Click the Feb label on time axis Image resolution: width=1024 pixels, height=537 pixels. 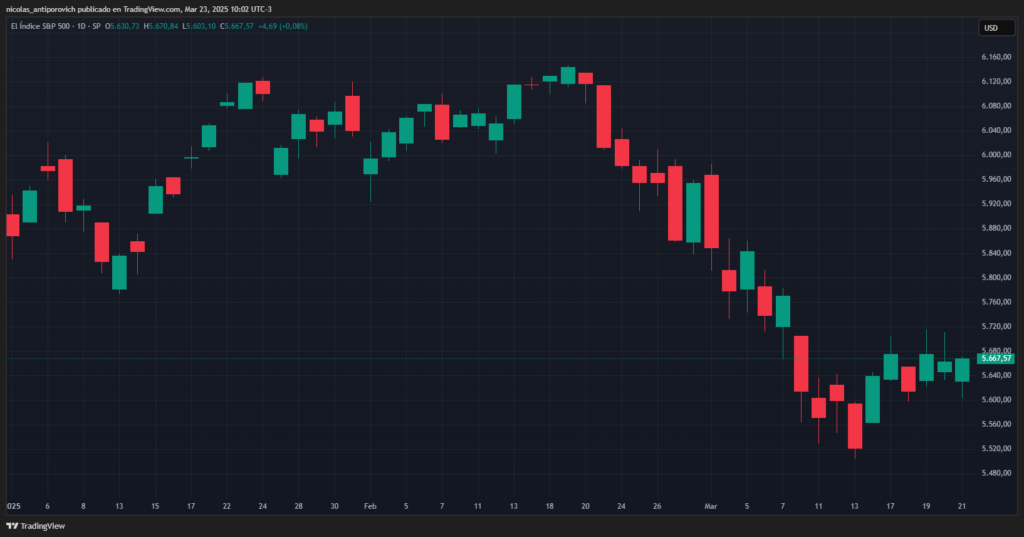[370, 506]
